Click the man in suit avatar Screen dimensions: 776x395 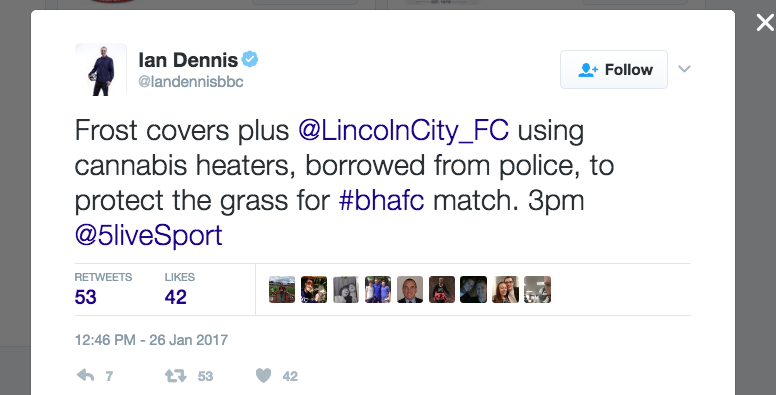(410, 290)
